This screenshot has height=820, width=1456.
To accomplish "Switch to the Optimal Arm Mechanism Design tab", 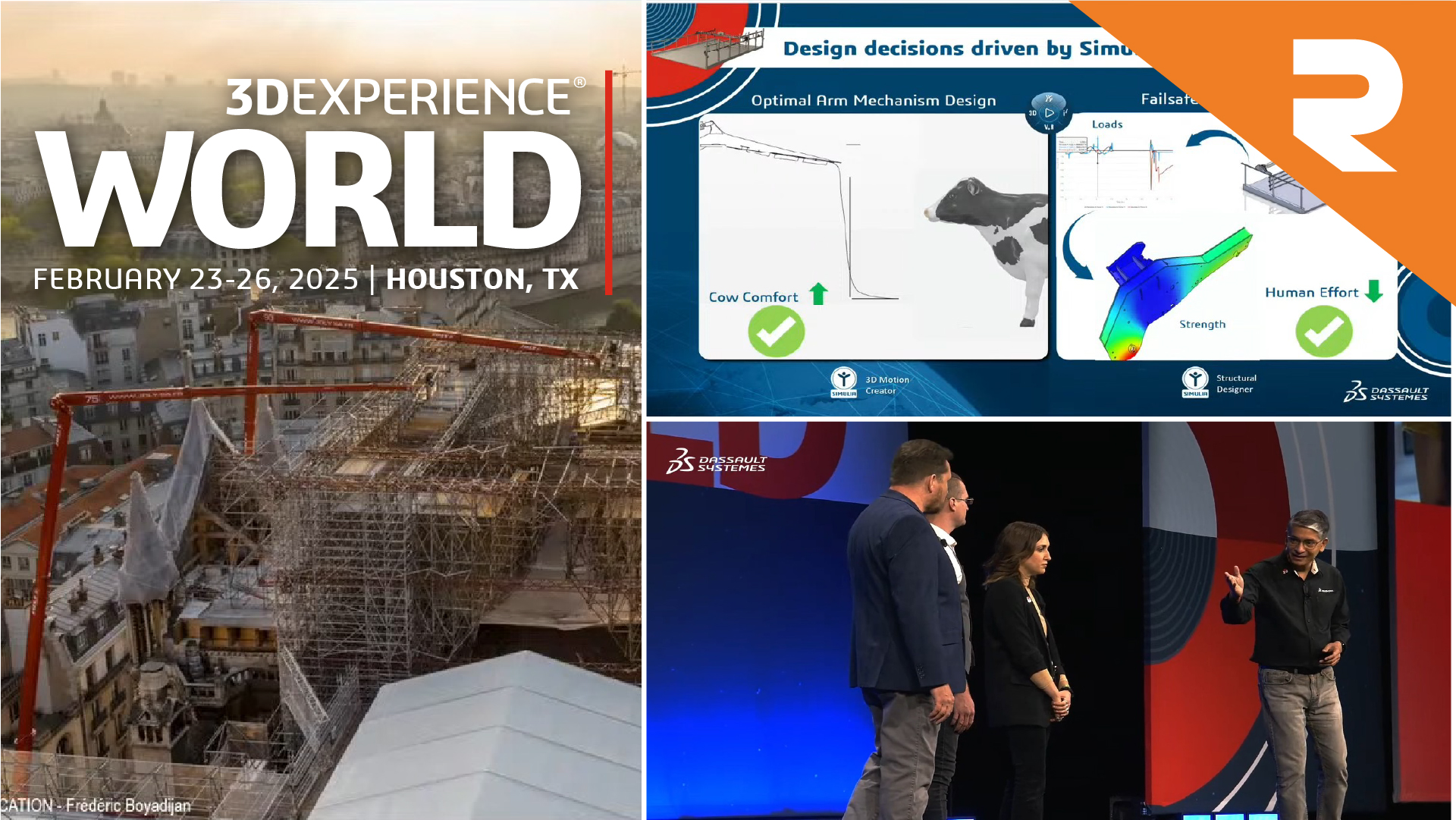I will [874, 99].
